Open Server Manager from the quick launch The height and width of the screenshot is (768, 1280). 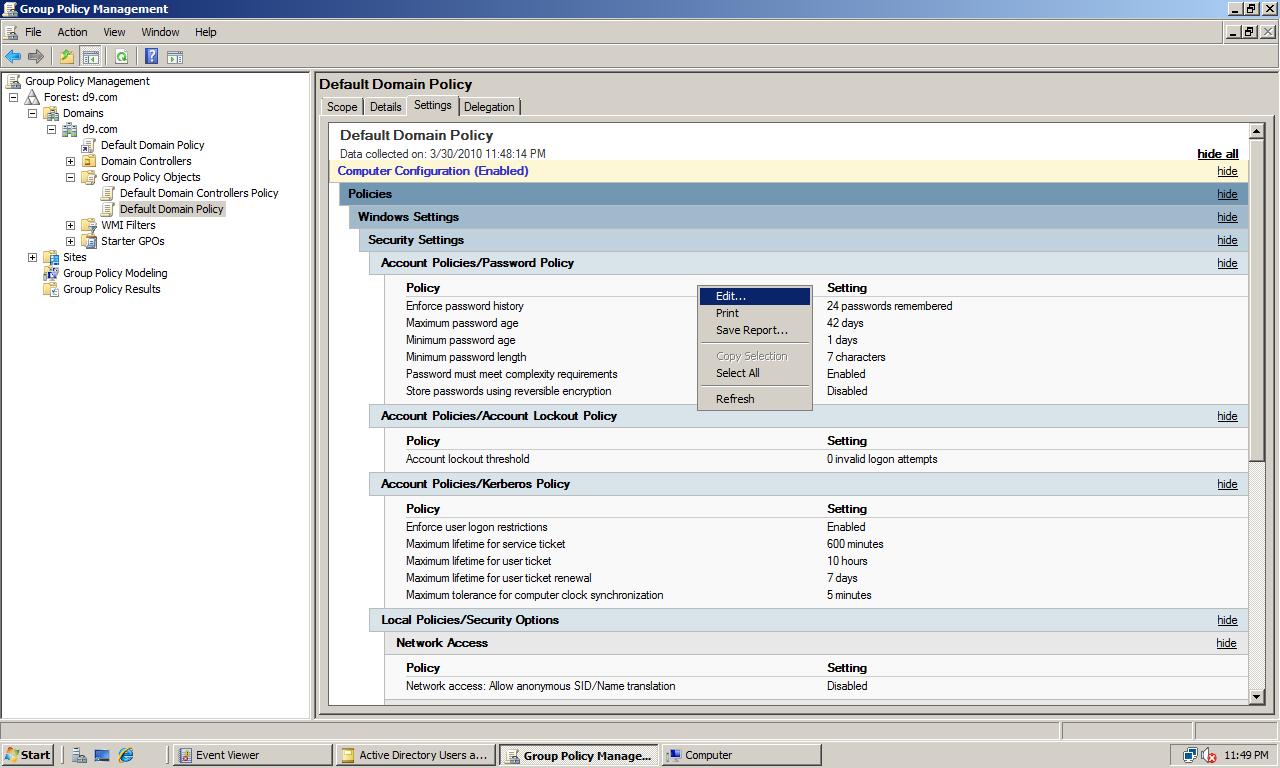pos(79,755)
